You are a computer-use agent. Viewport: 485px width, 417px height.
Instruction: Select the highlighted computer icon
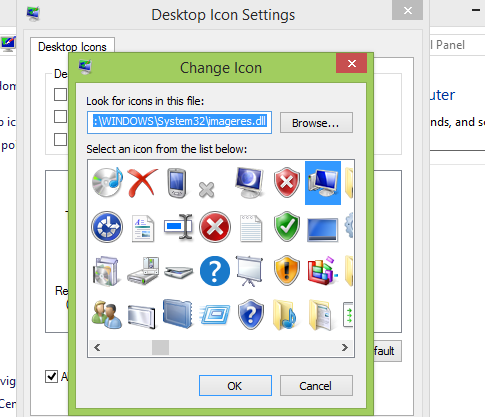coord(323,183)
